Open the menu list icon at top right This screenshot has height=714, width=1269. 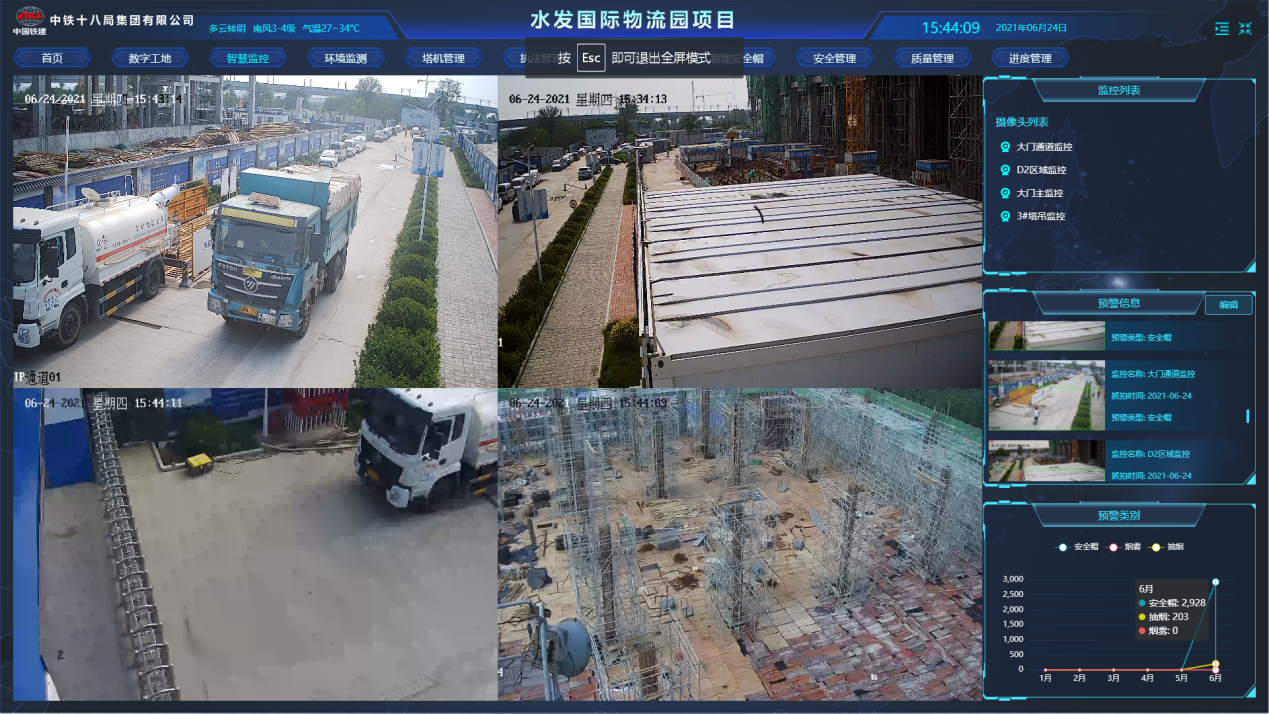[x=1222, y=29]
